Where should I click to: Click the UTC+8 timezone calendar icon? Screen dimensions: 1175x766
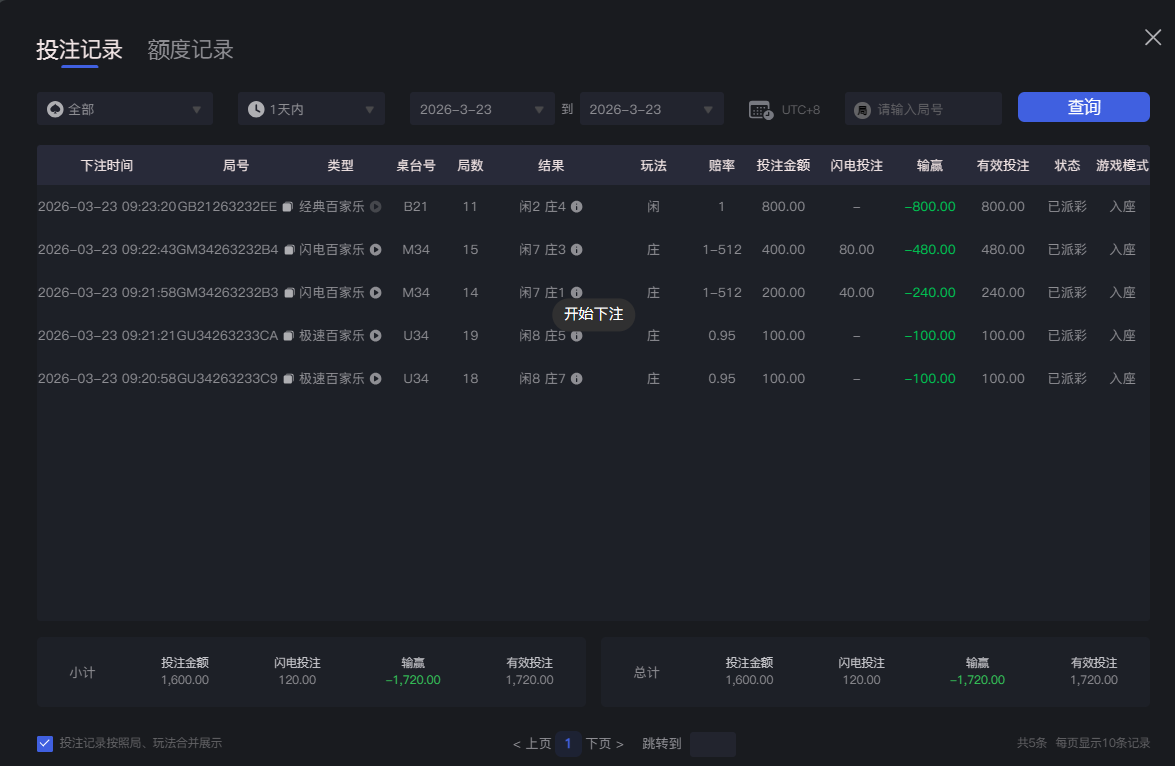click(760, 107)
